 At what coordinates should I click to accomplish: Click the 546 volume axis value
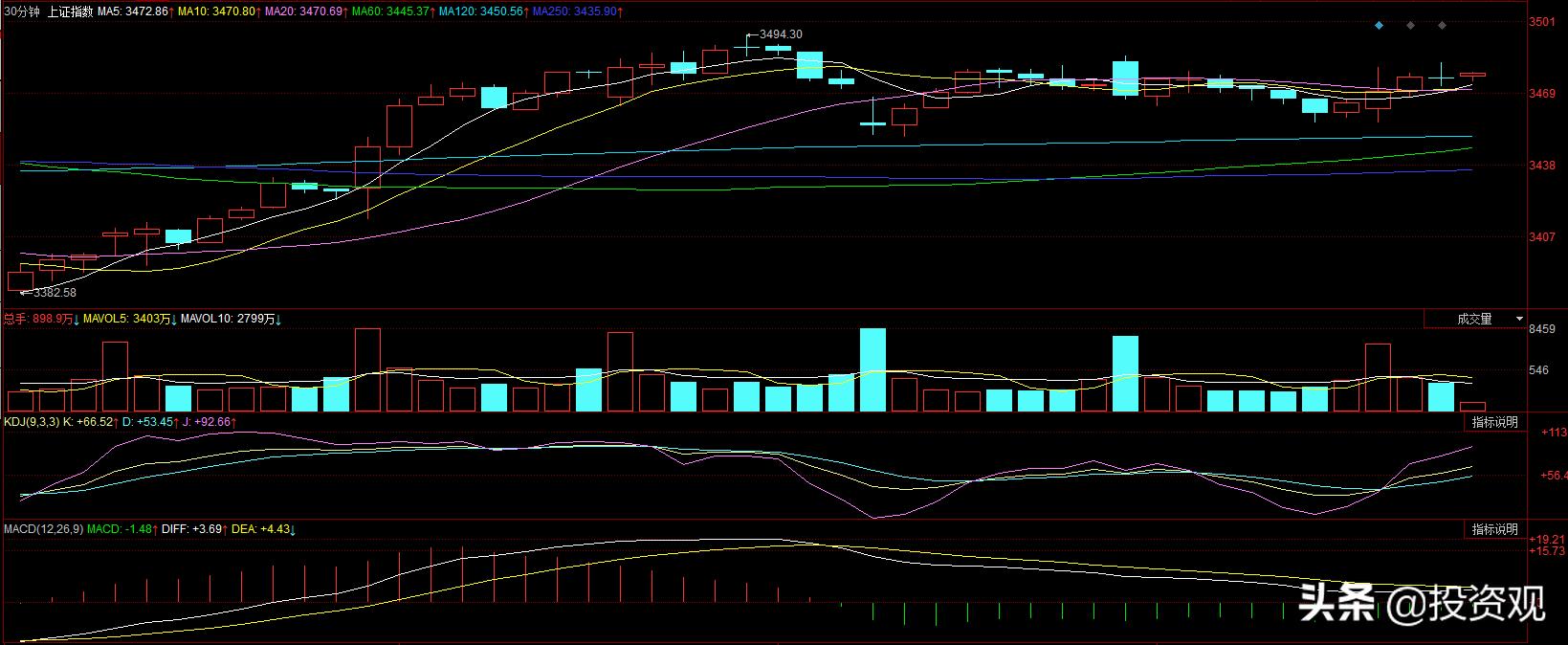[x=1539, y=370]
